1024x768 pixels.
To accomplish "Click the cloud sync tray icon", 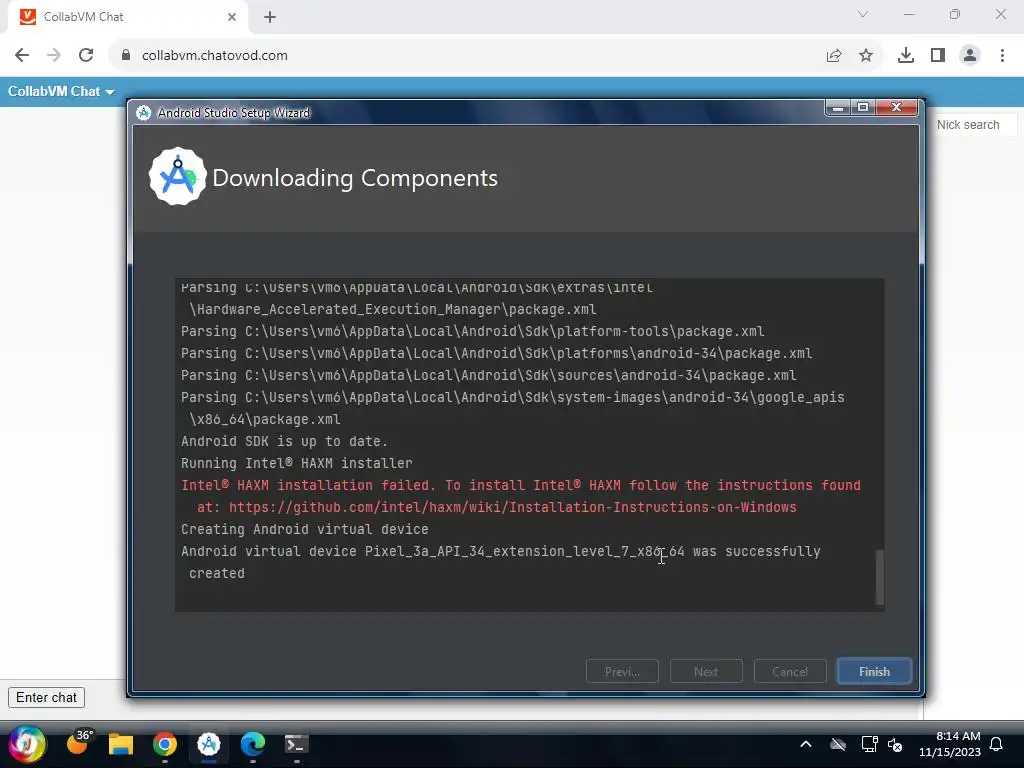I will [x=838, y=744].
